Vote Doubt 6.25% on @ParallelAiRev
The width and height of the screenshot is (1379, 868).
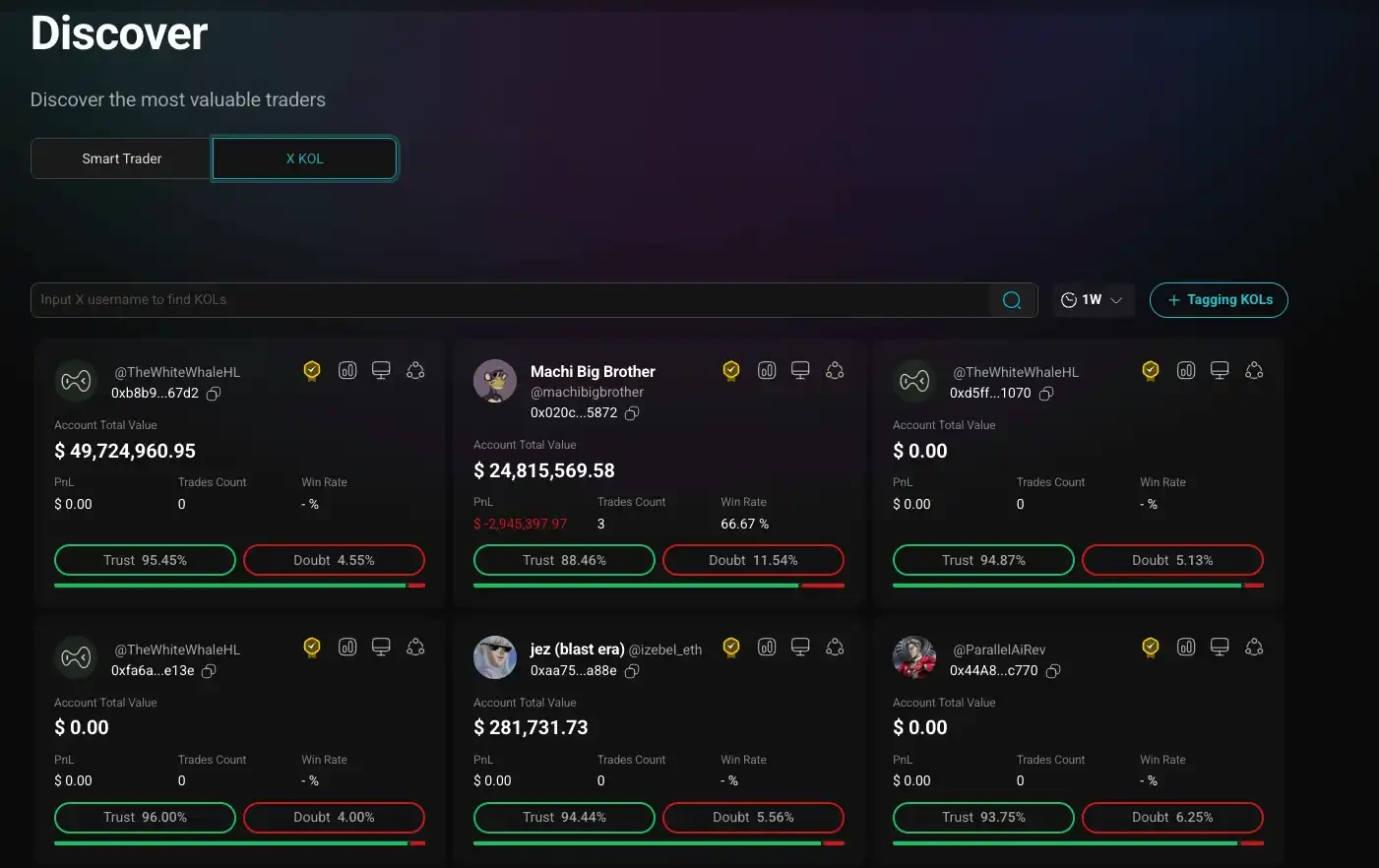[1172, 817]
